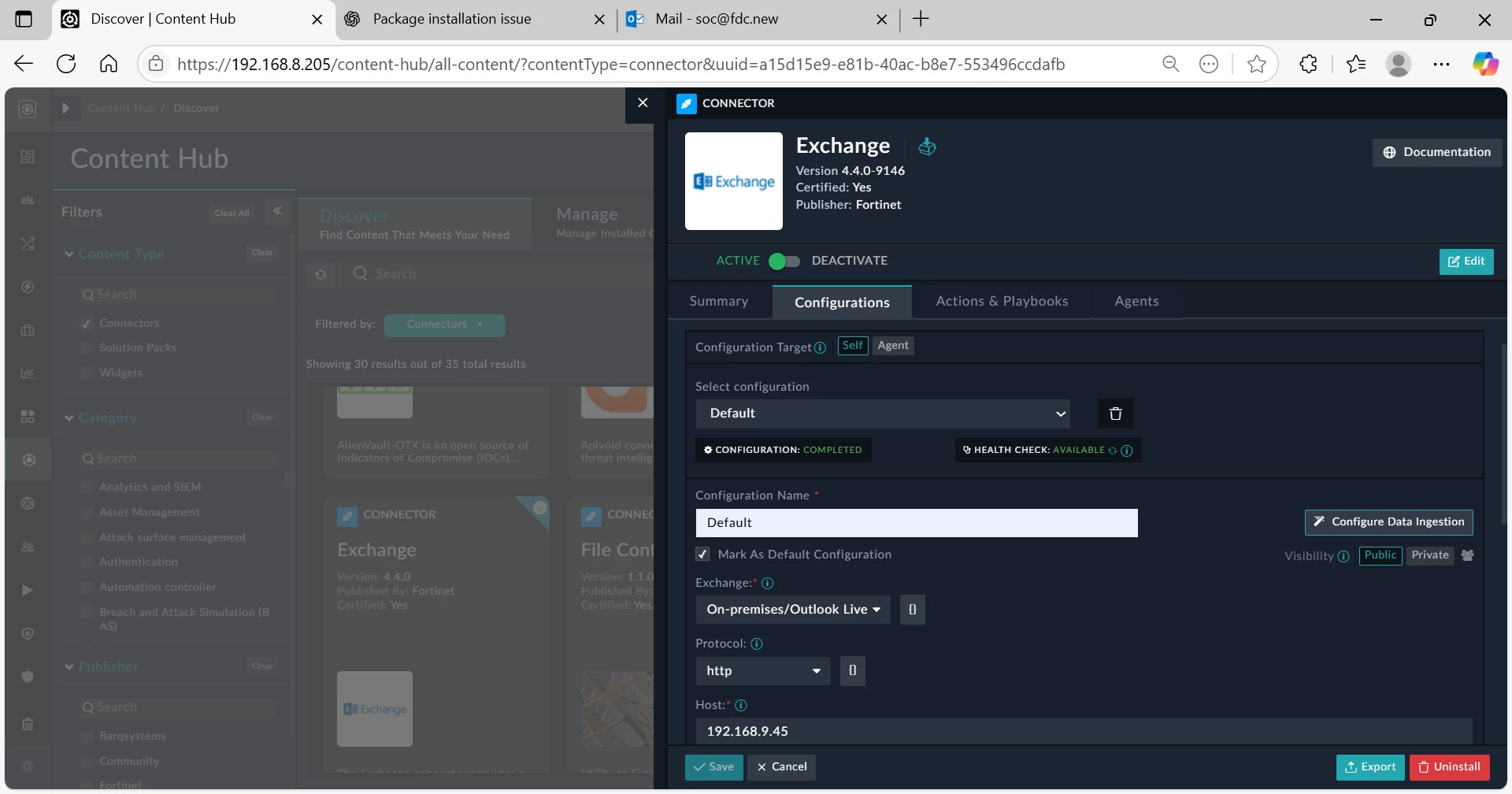Add this page to favorites
Viewport: 1512px width, 794px height.
(x=1257, y=64)
